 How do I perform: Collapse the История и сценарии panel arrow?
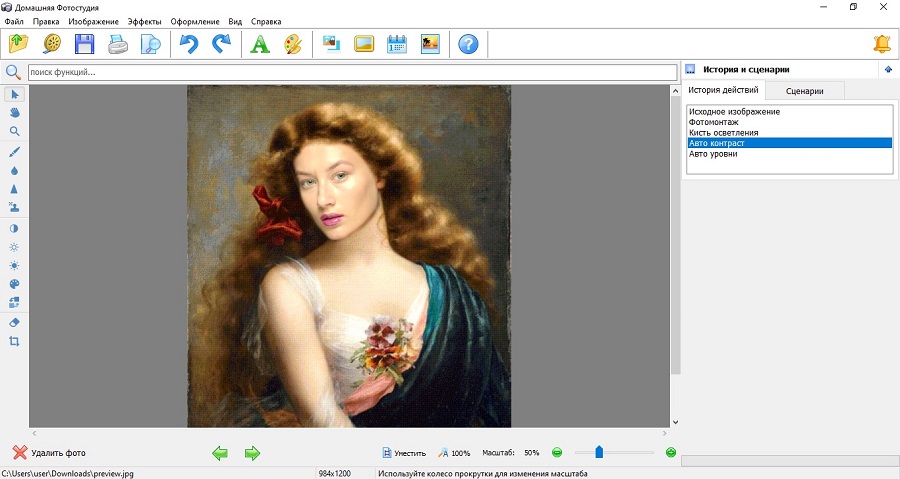click(x=889, y=69)
